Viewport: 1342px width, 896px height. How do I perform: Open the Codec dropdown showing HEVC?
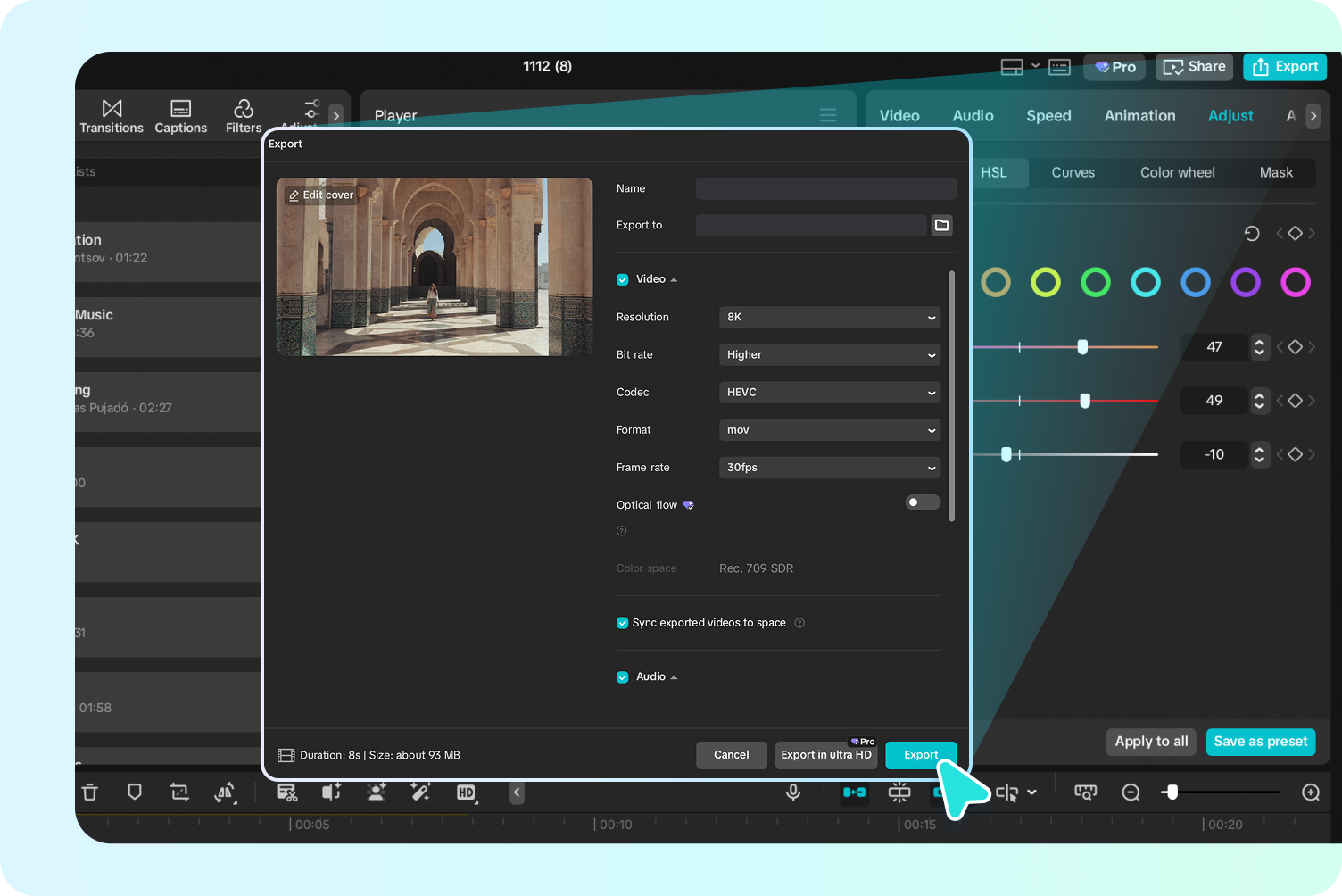[x=829, y=392]
